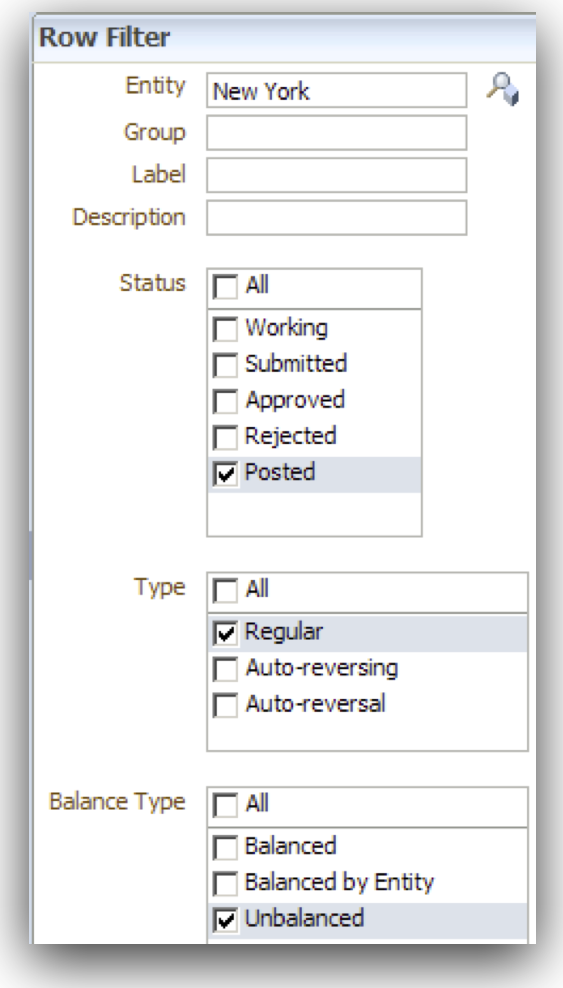
Task: Check the Status All checkbox
Action: 225,287
